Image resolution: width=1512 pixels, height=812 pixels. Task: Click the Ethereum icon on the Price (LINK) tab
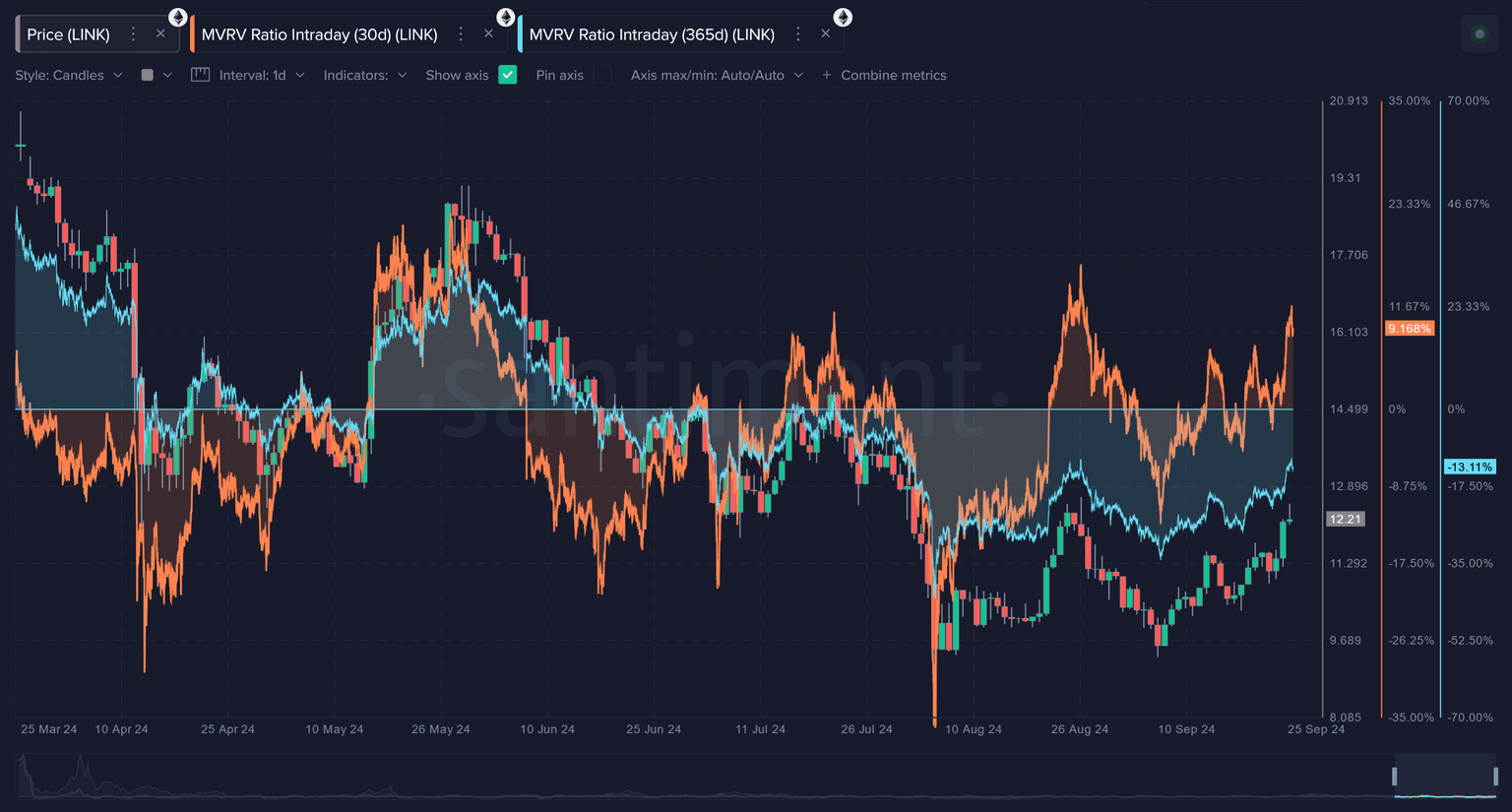177,17
